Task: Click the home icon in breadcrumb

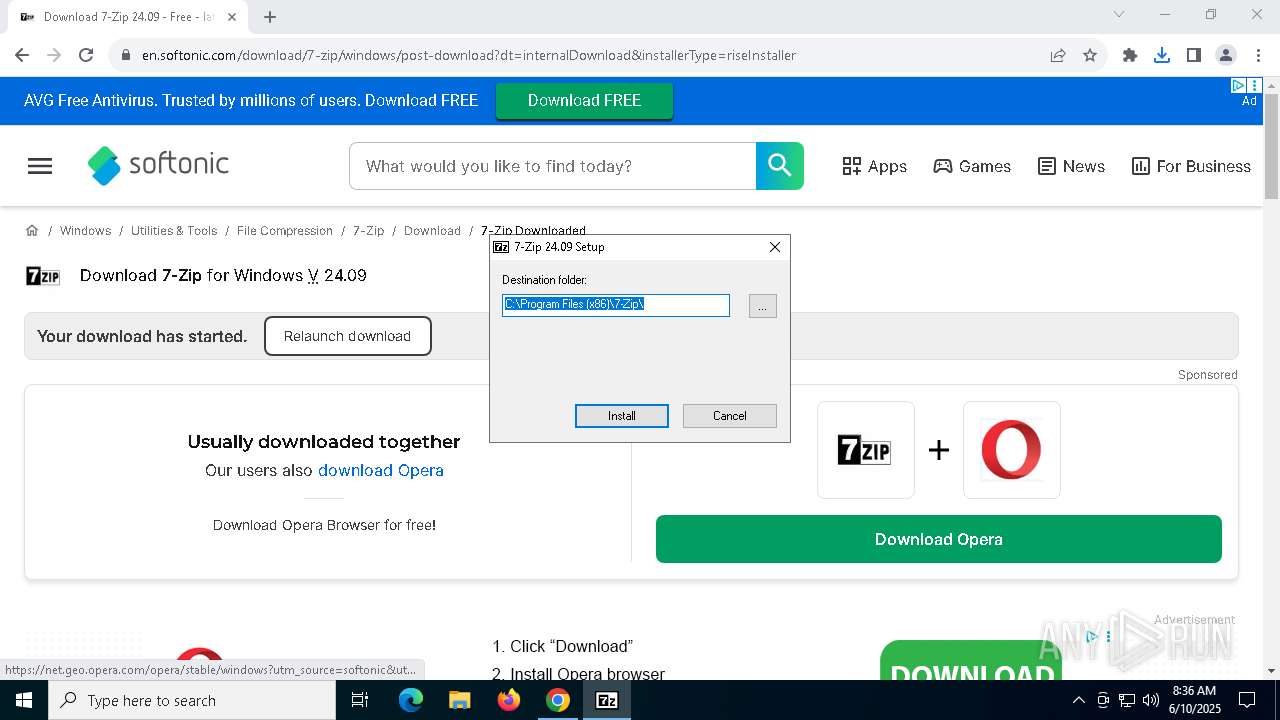Action: 32,230
